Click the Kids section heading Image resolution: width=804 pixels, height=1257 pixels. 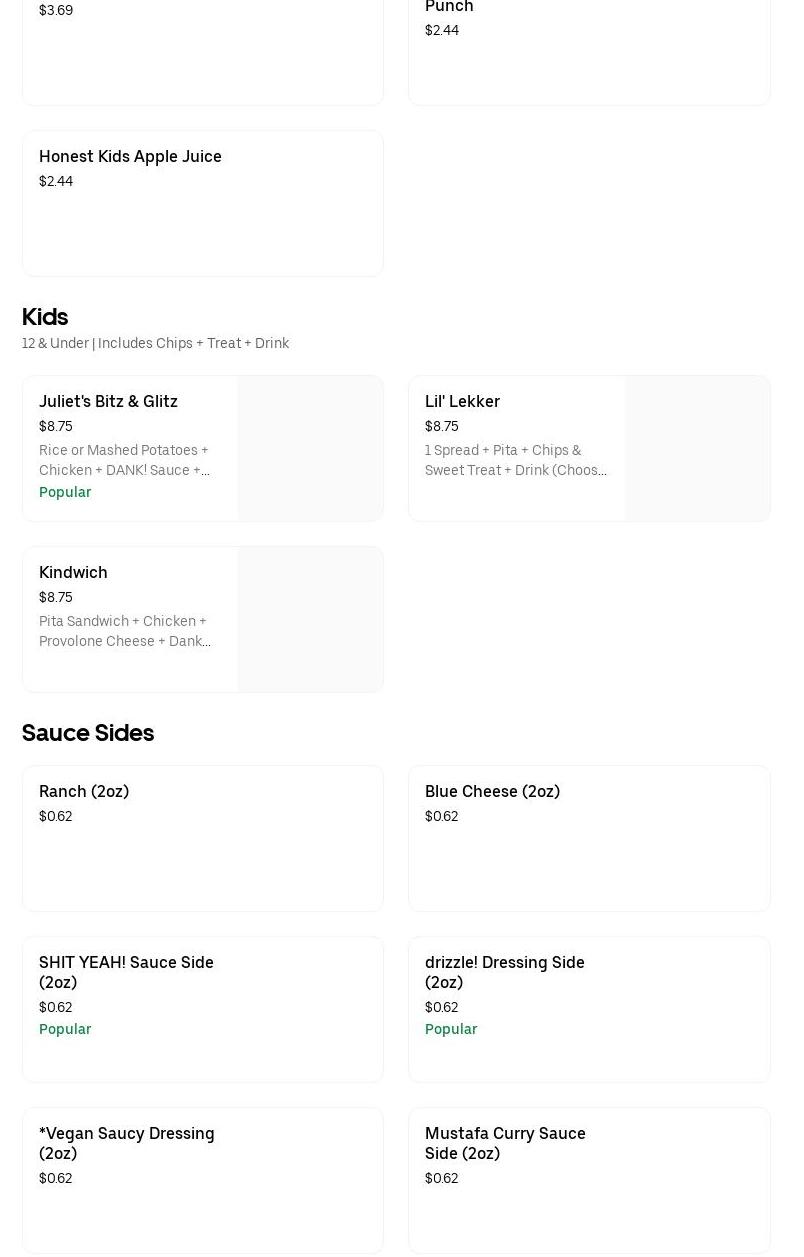point(45,317)
